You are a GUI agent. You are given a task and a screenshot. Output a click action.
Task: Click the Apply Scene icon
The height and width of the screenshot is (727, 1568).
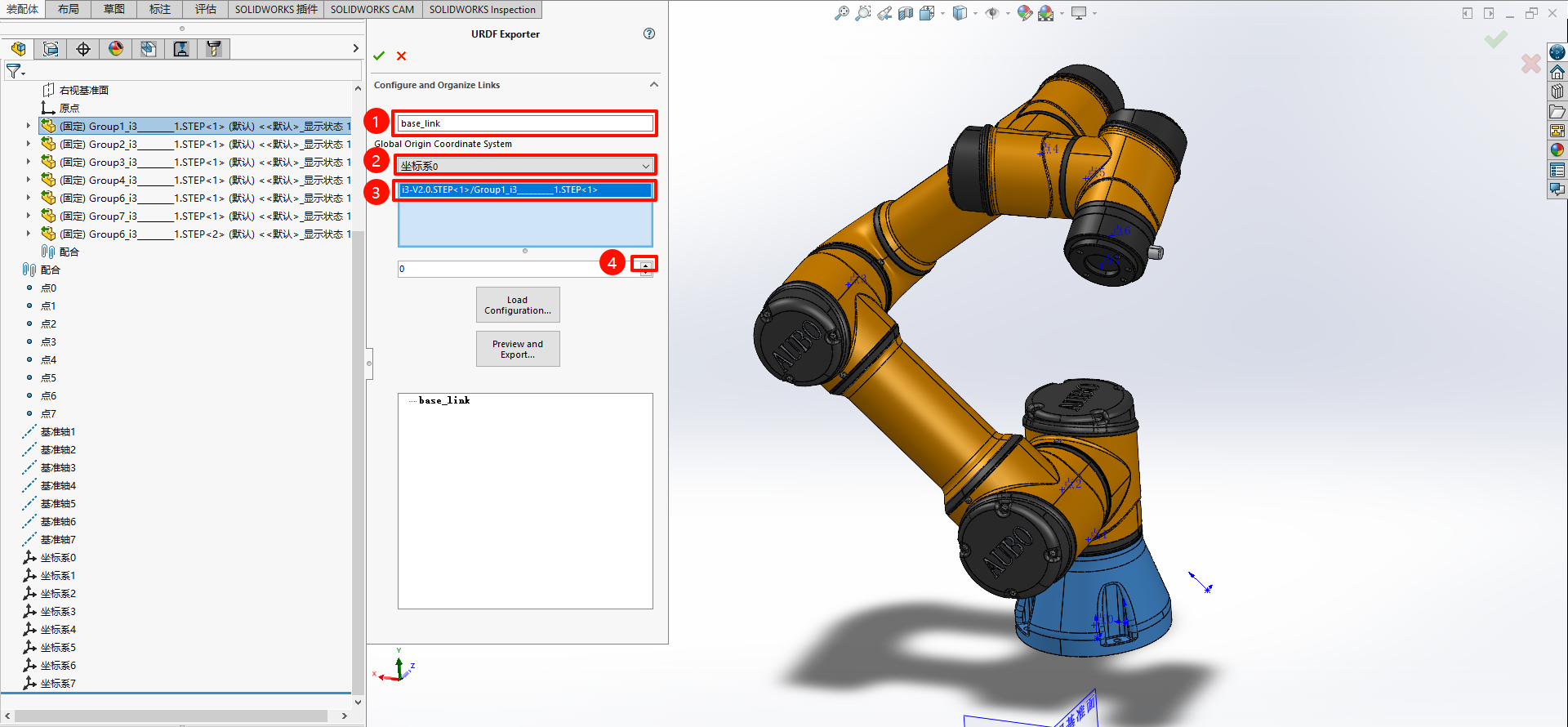[x=1045, y=13]
